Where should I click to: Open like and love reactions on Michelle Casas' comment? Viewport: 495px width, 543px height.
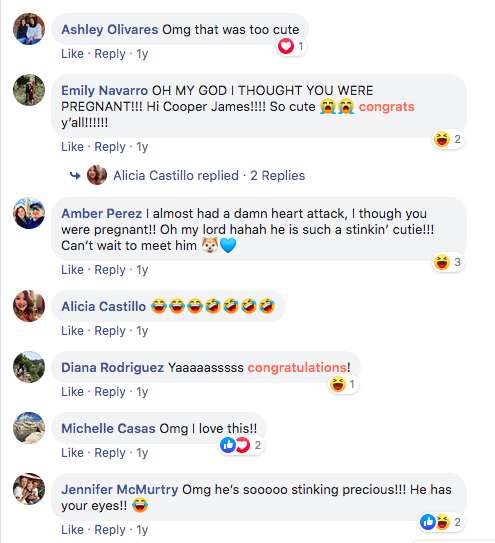coord(241,445)
